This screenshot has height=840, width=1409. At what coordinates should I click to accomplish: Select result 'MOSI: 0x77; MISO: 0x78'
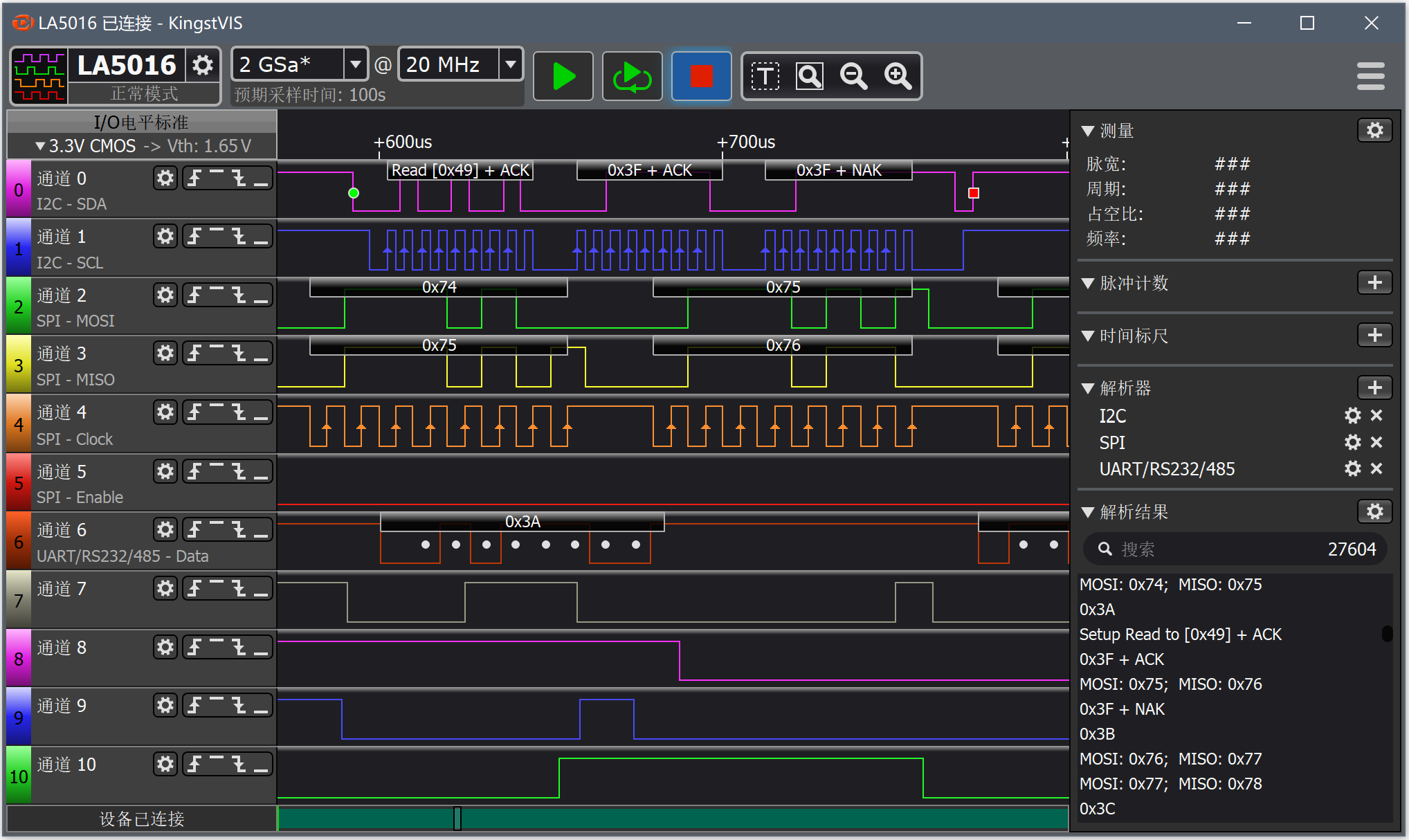click(x=1171, y=784)
